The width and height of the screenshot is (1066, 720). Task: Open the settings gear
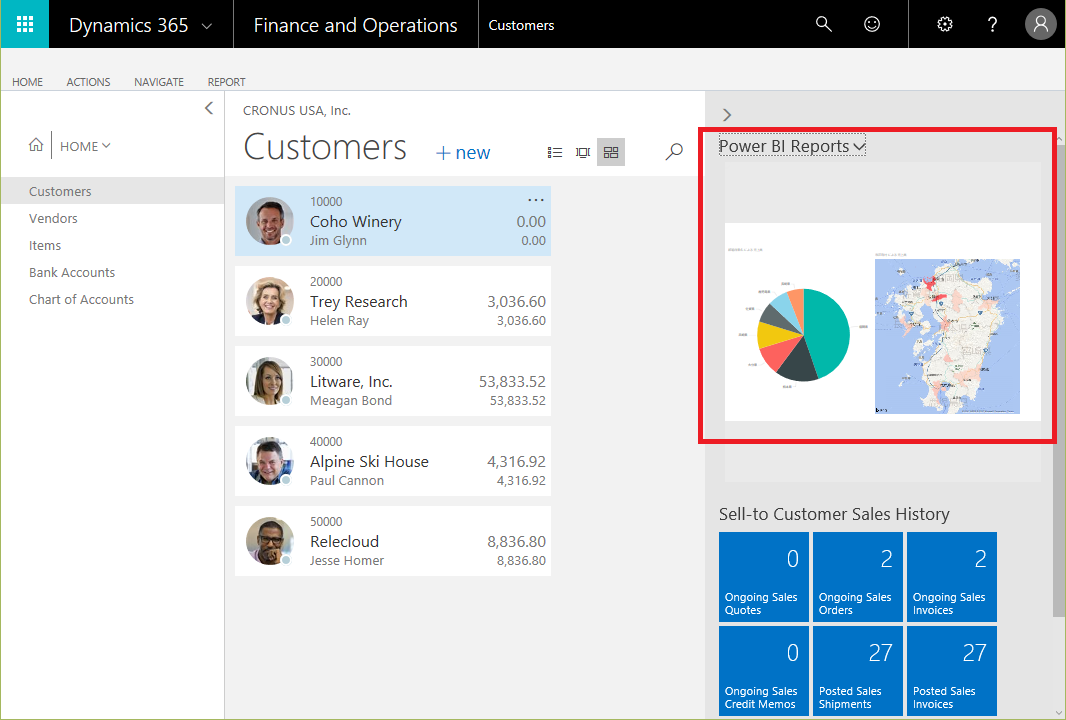(944, 24)
